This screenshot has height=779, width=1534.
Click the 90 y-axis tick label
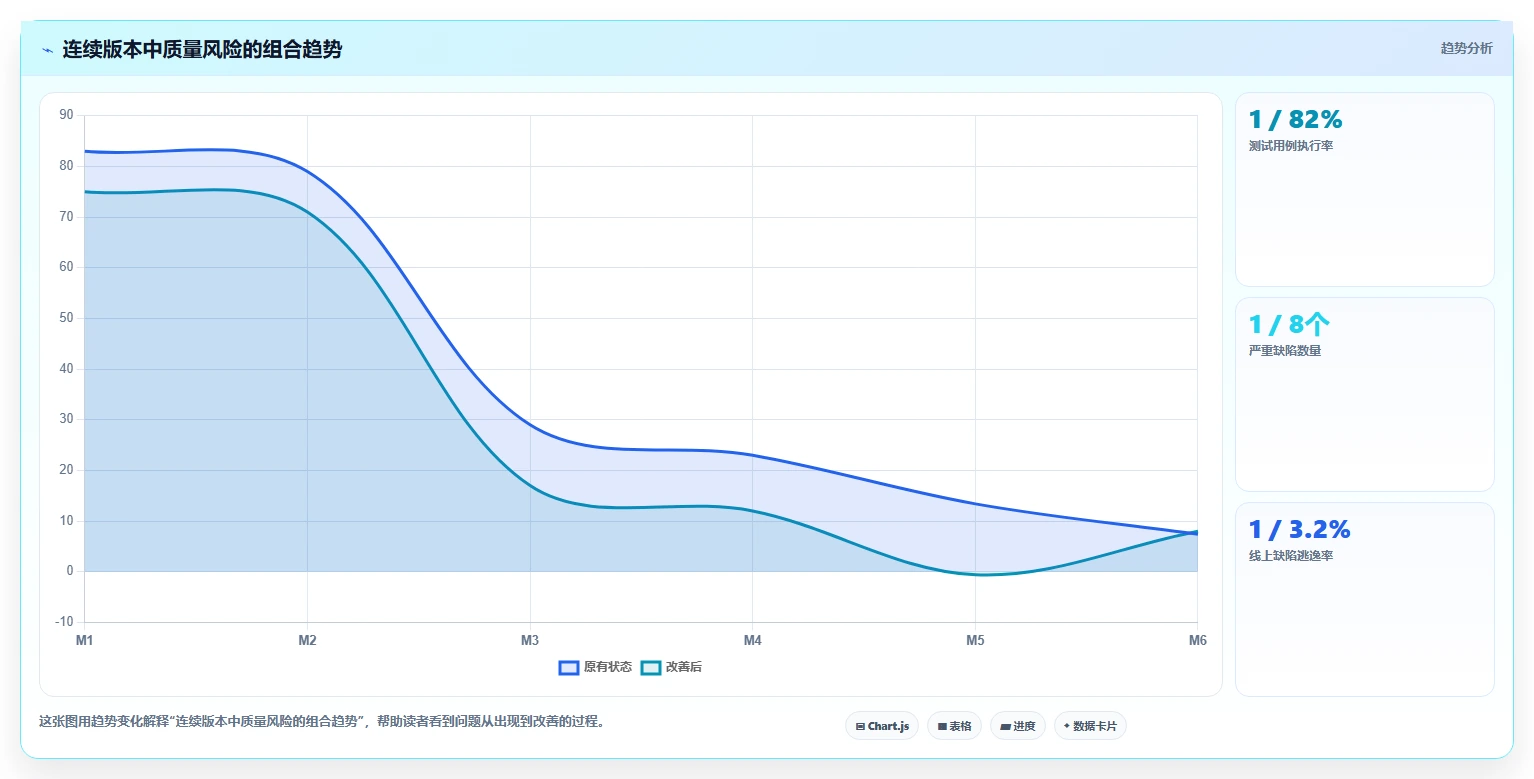(67, 115)
